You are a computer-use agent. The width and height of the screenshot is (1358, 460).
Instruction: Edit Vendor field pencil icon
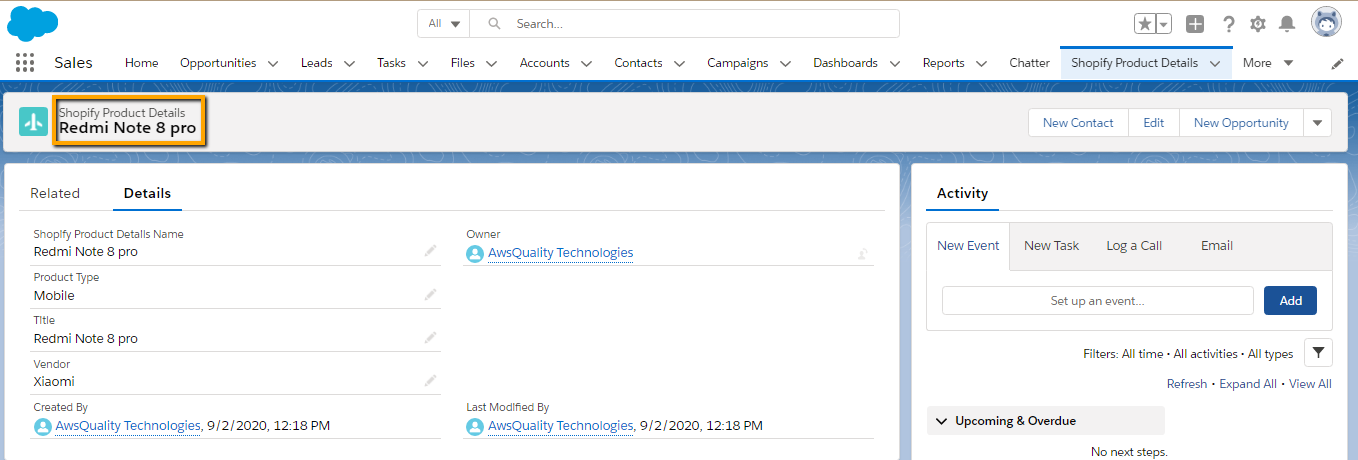[x=430, y=380]
